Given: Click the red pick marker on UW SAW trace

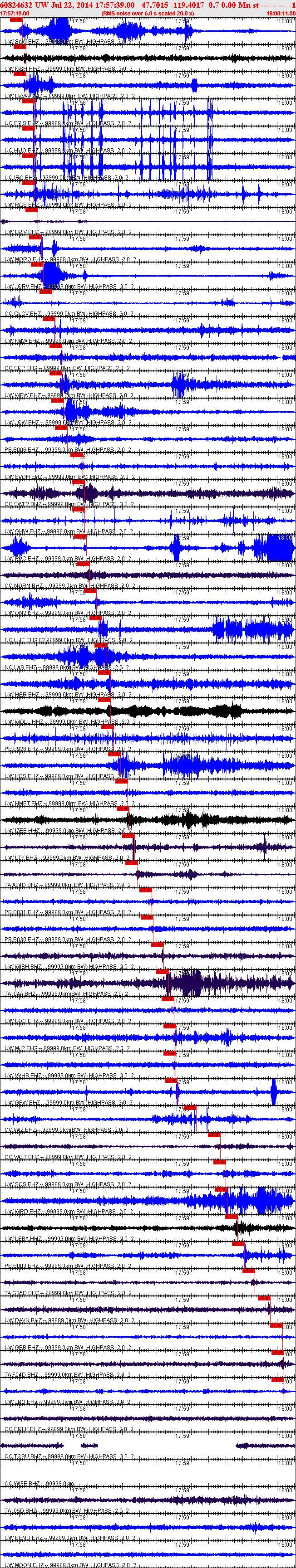Looking at the screenshot, I should click(x=16, y=20).
